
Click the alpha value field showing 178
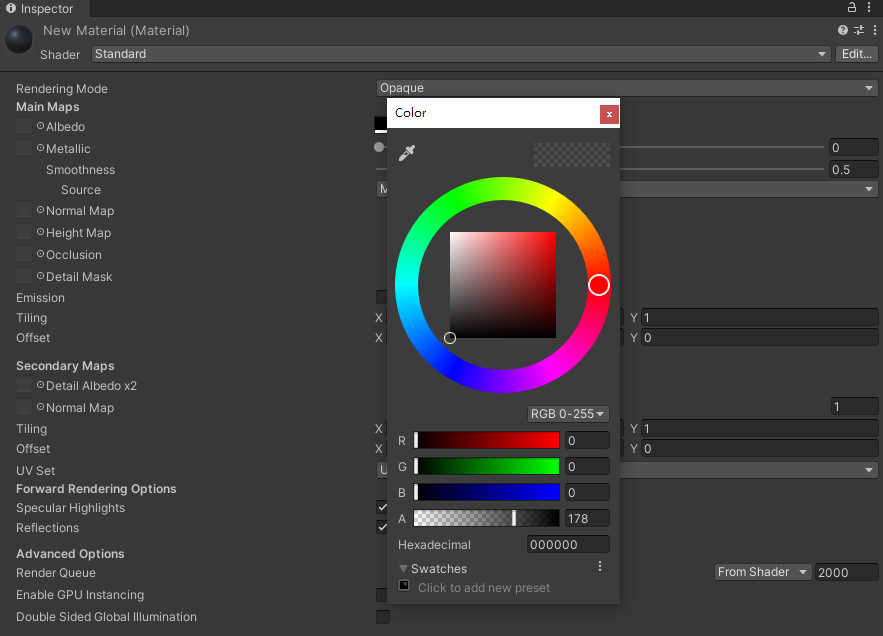point(587,518)
